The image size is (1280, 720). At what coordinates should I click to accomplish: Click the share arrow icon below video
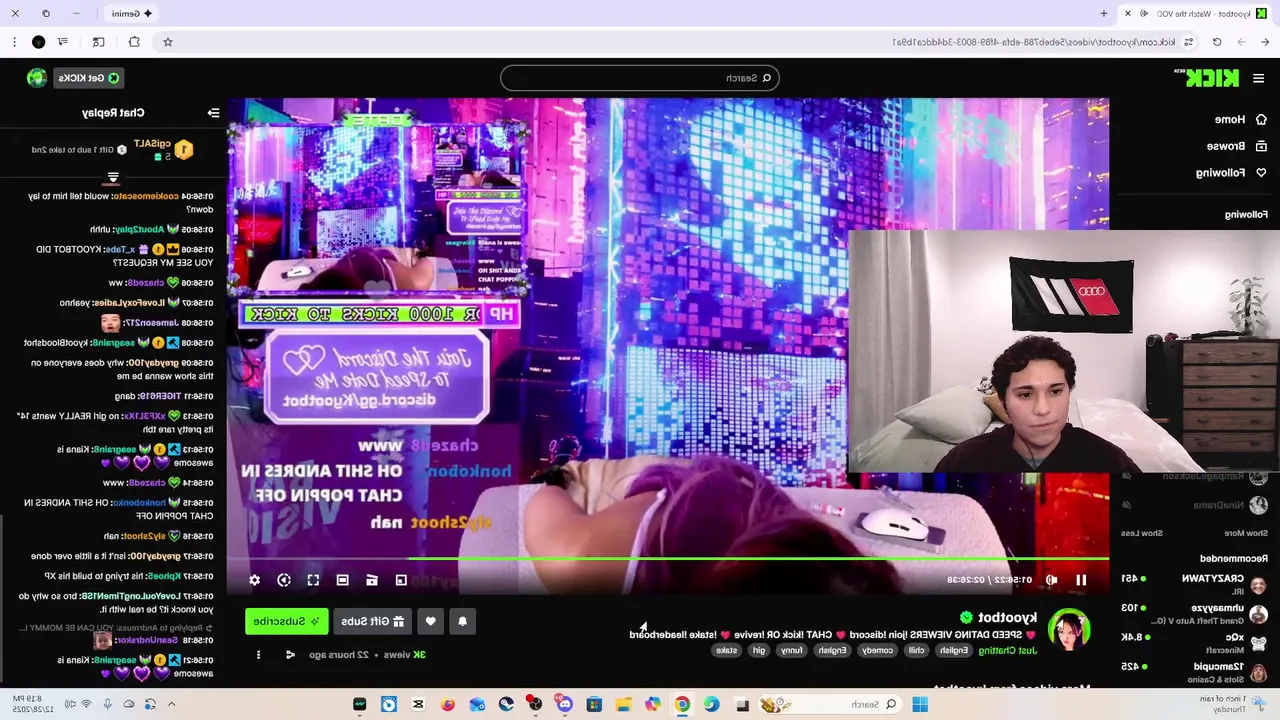pos(290,655)
